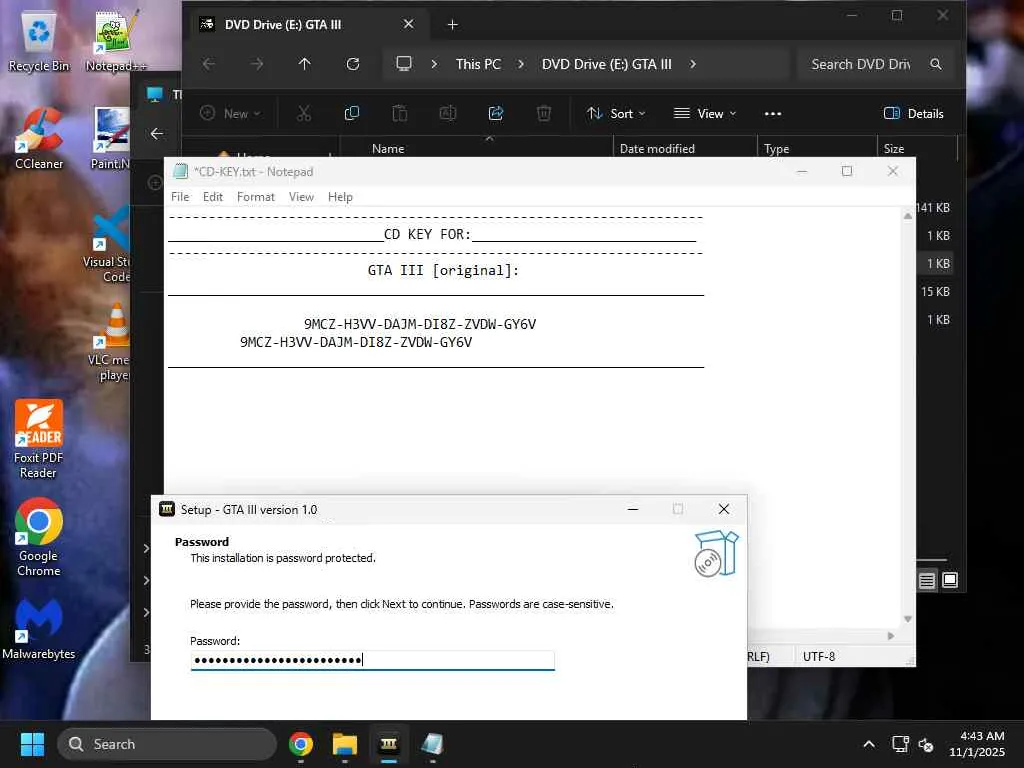Expand the View dropdown in Explorer

[705, 114]
